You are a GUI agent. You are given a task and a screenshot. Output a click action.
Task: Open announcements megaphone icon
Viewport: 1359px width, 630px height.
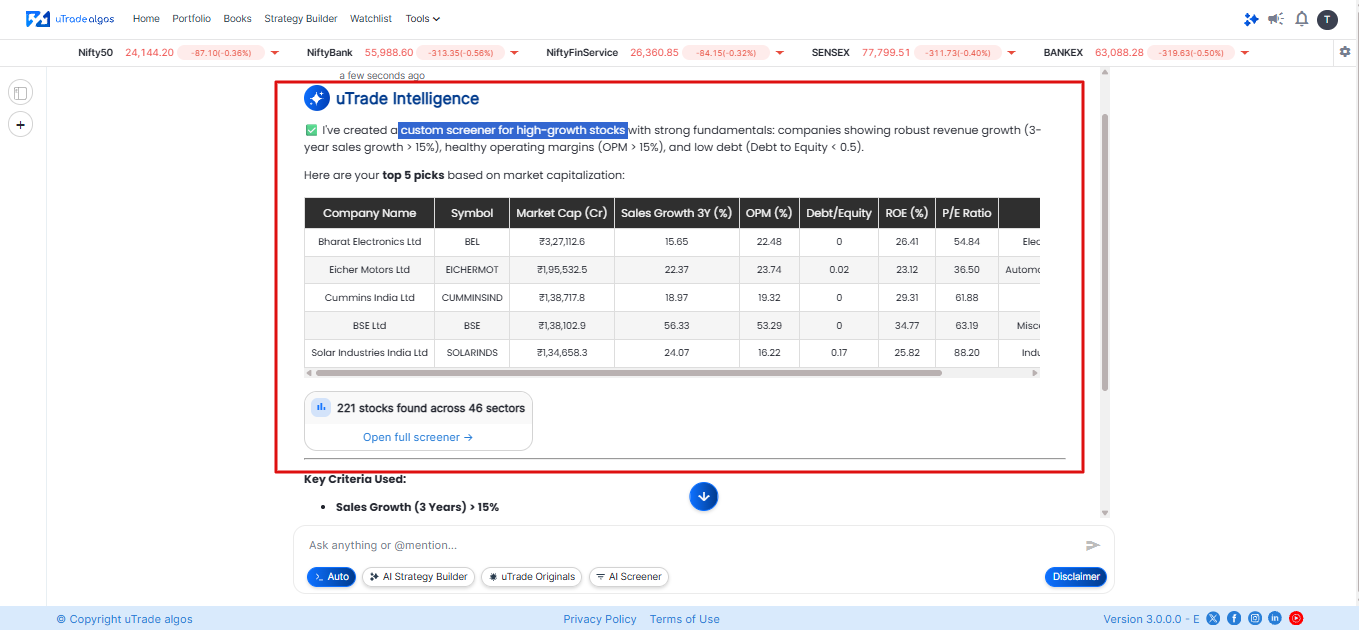coord(1276,19)
